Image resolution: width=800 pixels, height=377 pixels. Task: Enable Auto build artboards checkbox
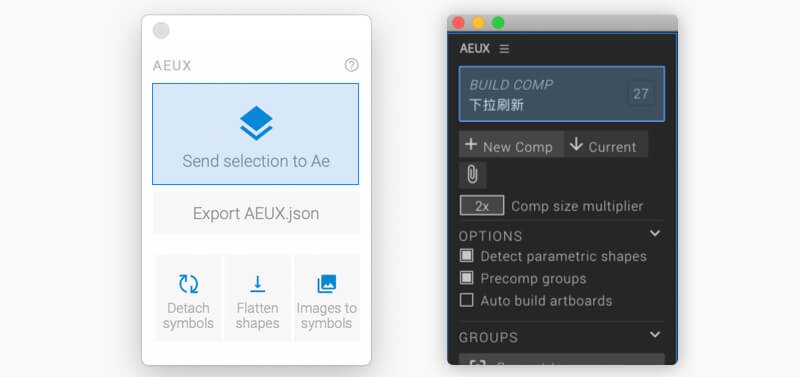point(466,300)
